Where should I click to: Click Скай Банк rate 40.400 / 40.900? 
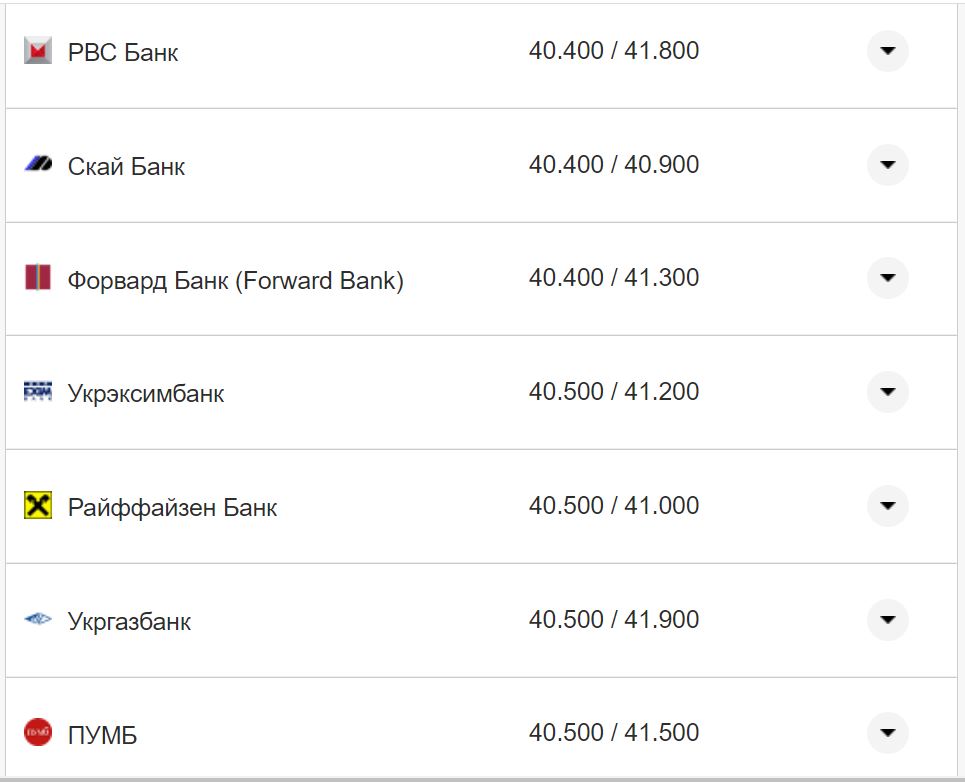point(614,164)
